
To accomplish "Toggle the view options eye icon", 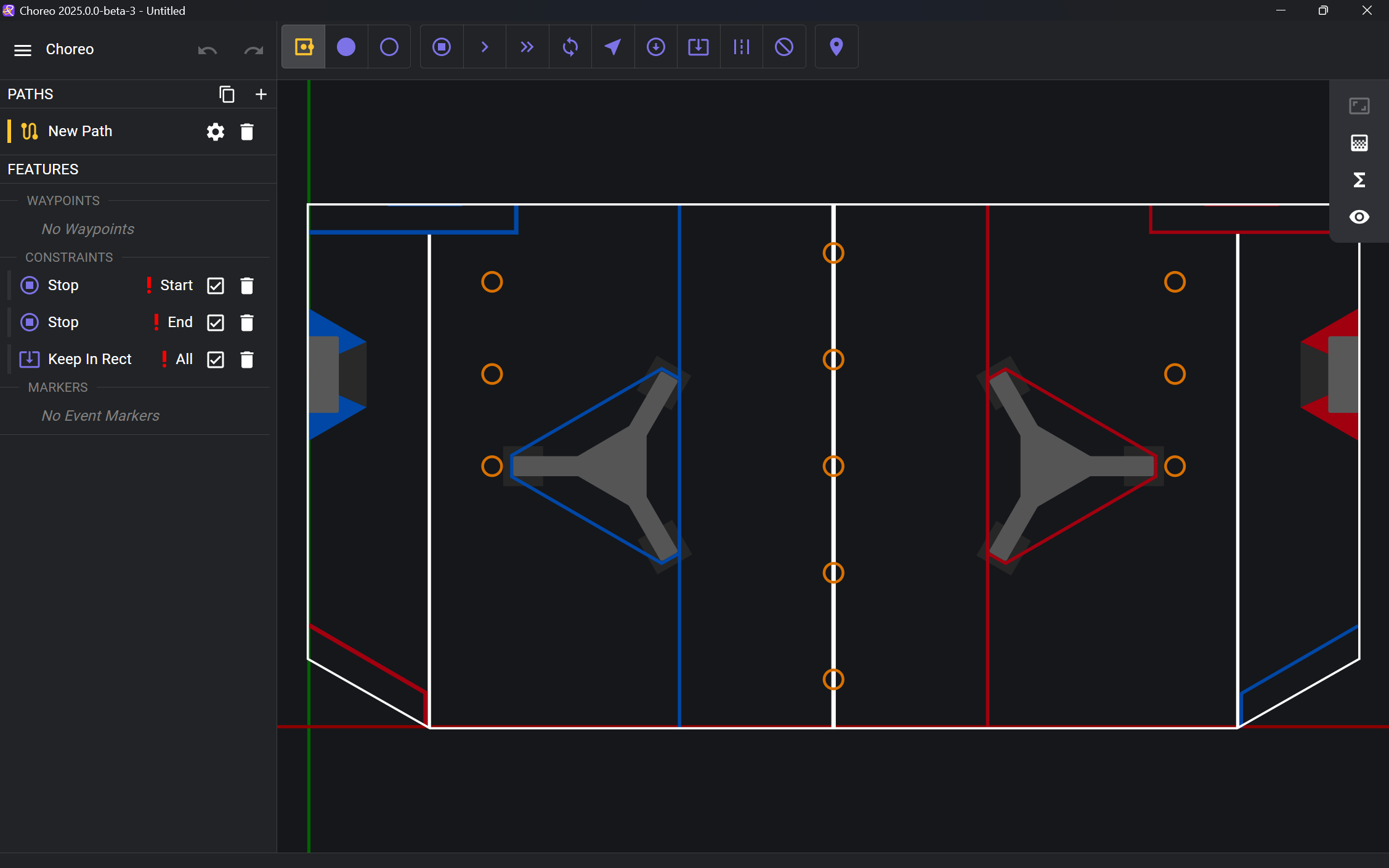I will 1359,217.
